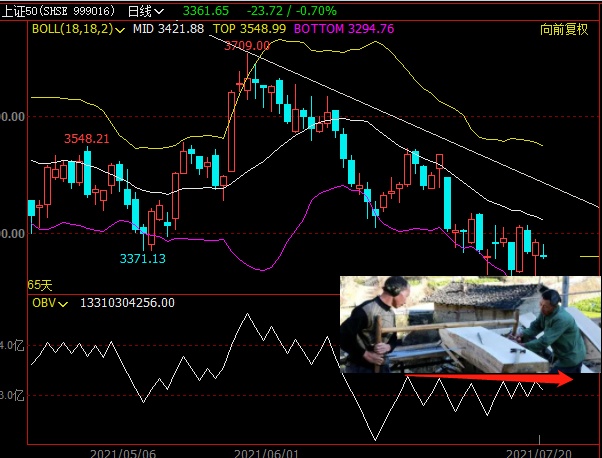602x458 pixels.
Task: Click the latest price 3361.65
Action: tap(205, 11)
